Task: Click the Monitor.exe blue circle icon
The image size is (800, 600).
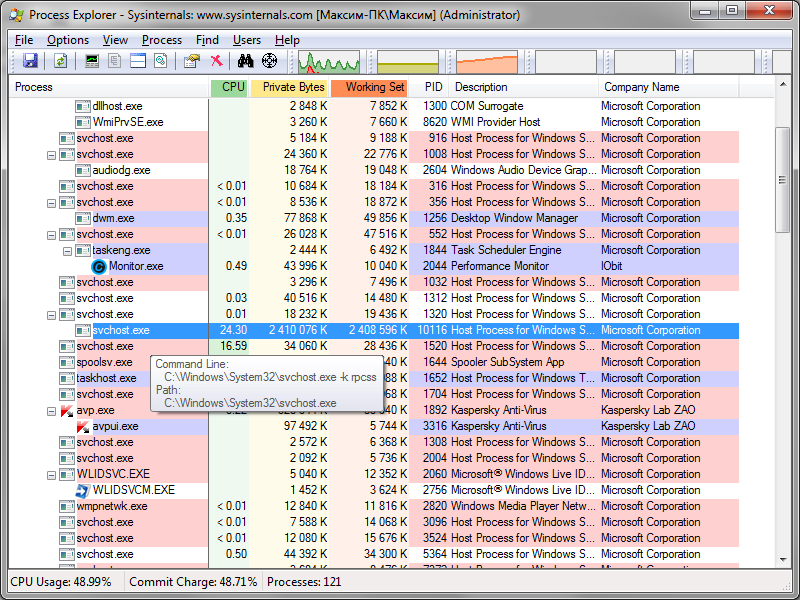Action: pyautogui.click(x=99, y=267)
